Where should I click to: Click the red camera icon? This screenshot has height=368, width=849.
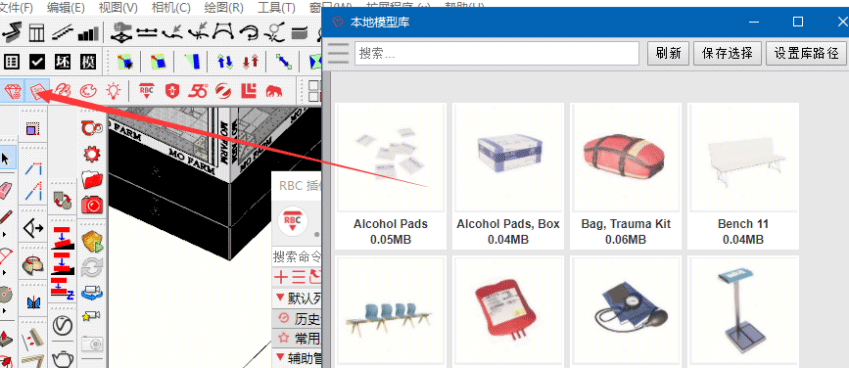[92, 205]
